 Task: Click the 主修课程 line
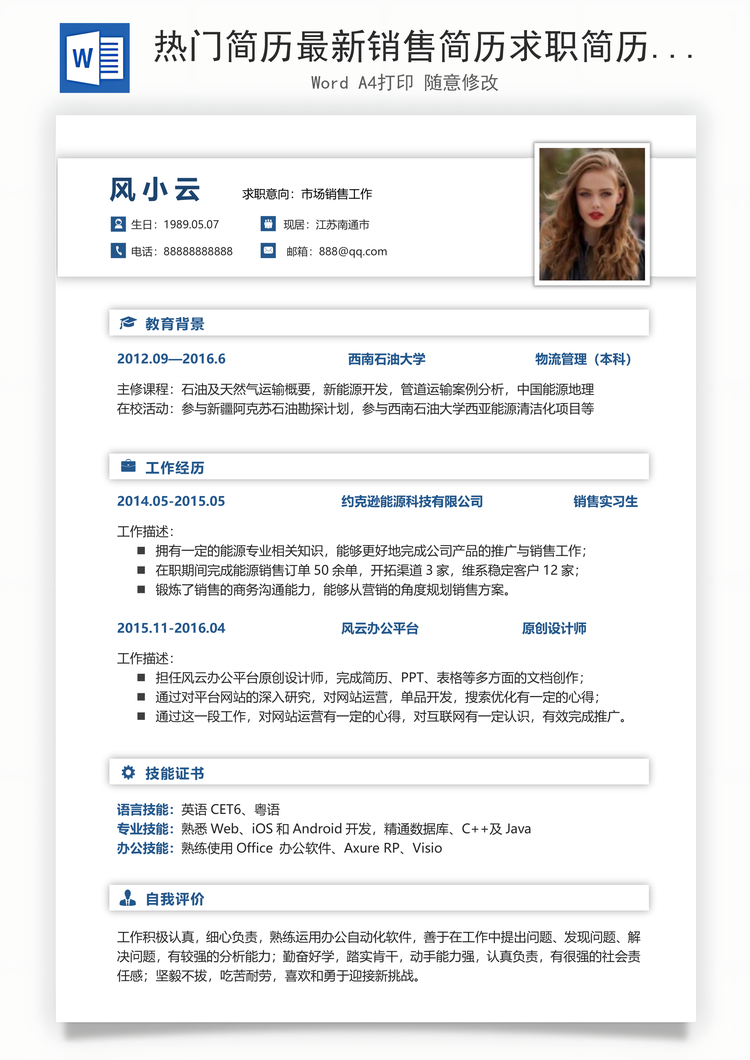356,389
